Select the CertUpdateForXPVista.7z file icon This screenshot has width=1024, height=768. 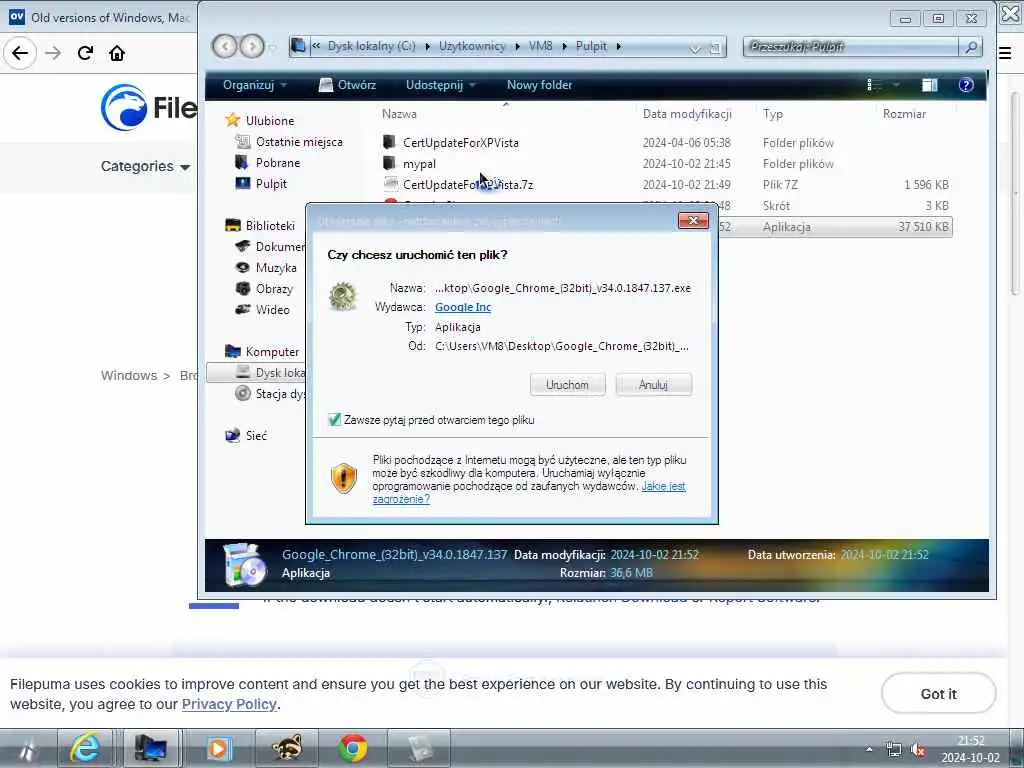coord(391,184)
